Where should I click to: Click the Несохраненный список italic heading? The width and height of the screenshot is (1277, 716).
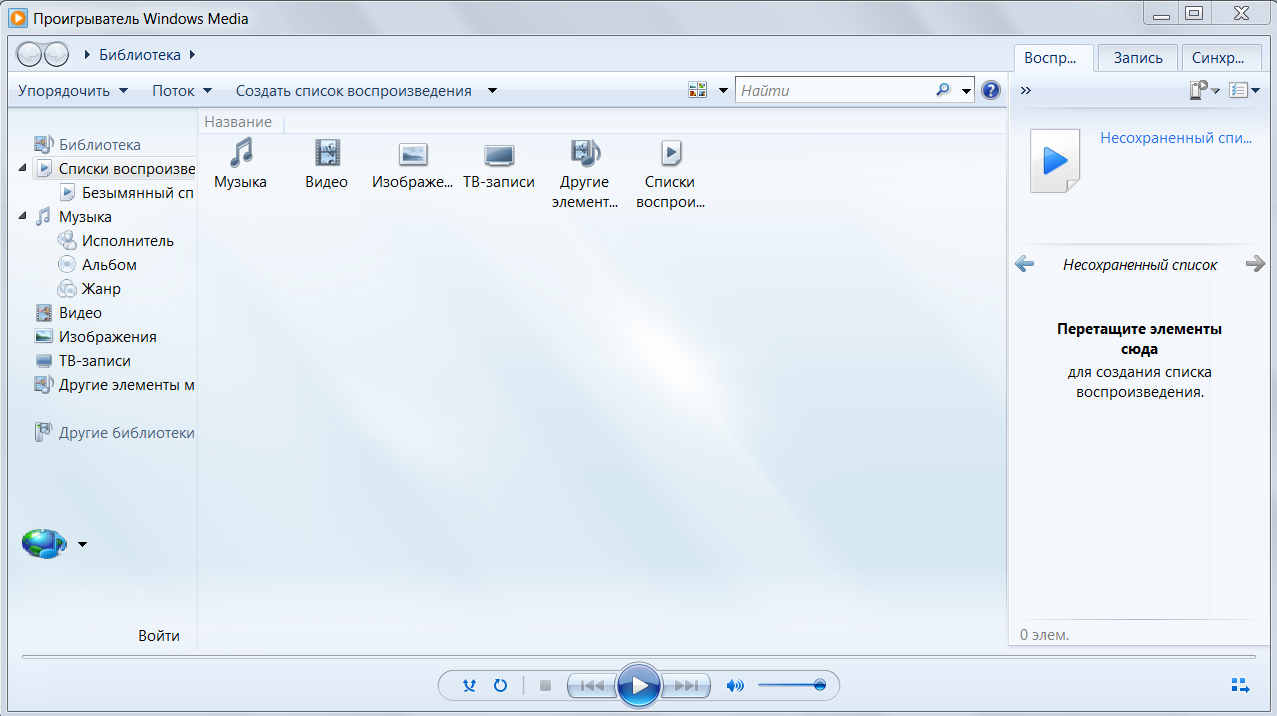1140,264
